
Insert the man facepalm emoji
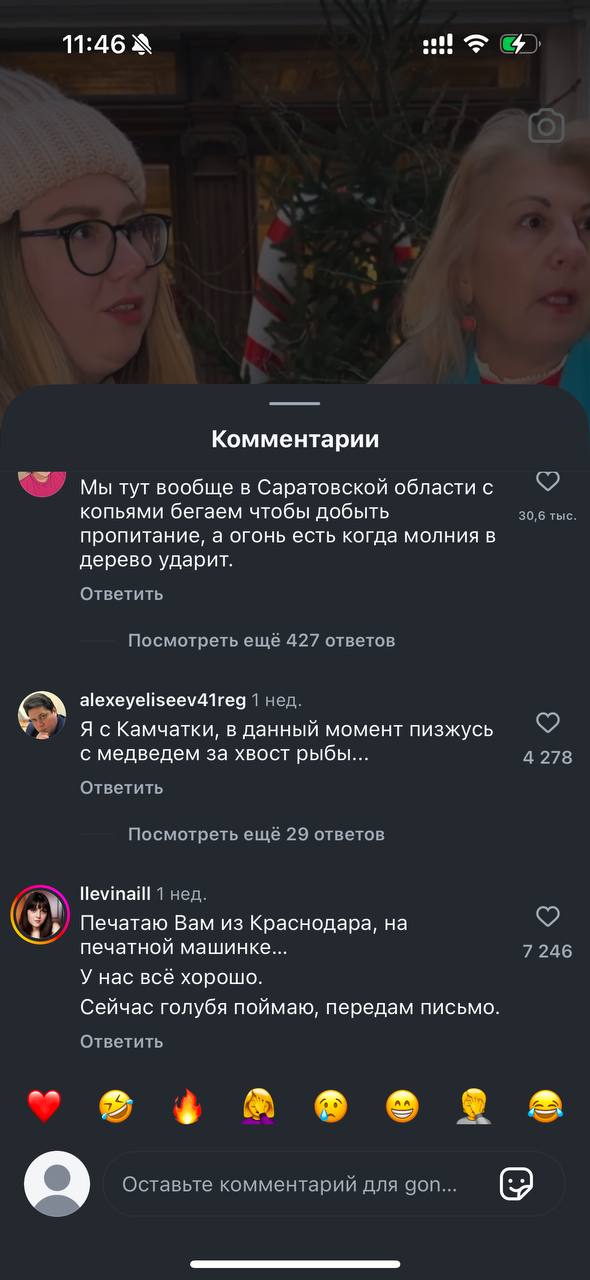click(474, 1106)
